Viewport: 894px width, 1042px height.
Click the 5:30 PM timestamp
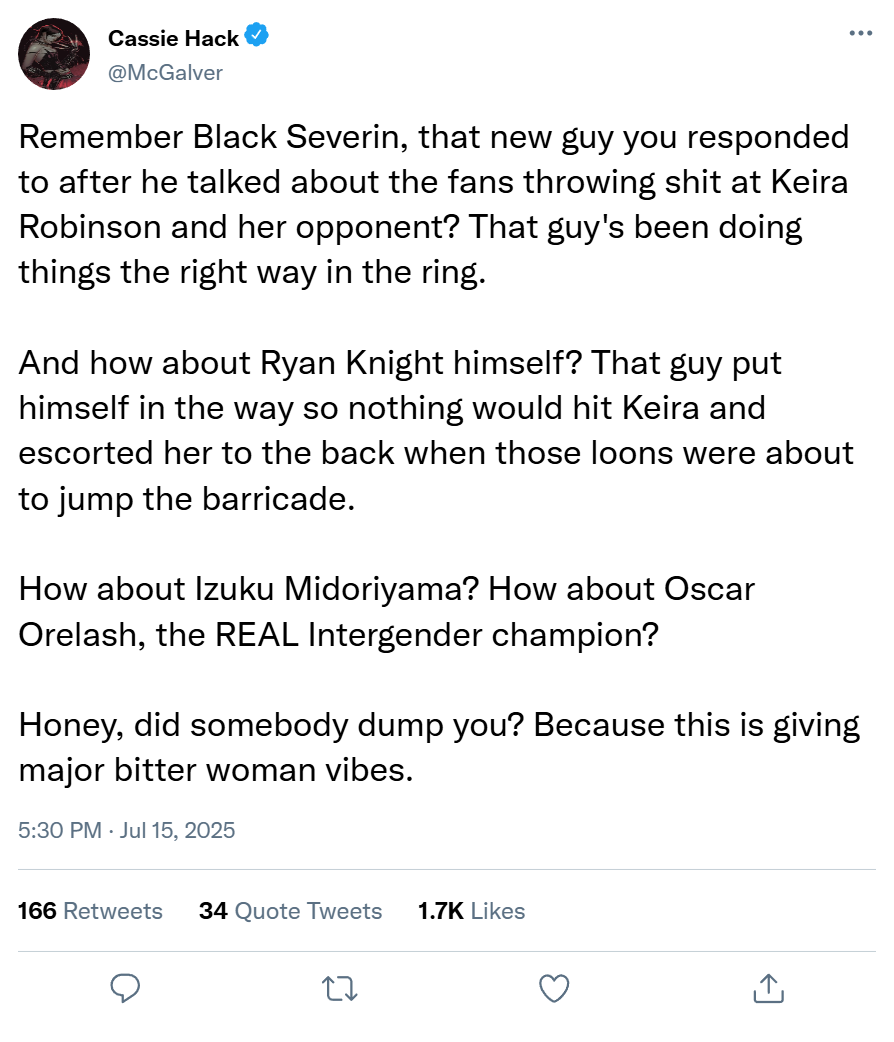(x=58, y=830)
